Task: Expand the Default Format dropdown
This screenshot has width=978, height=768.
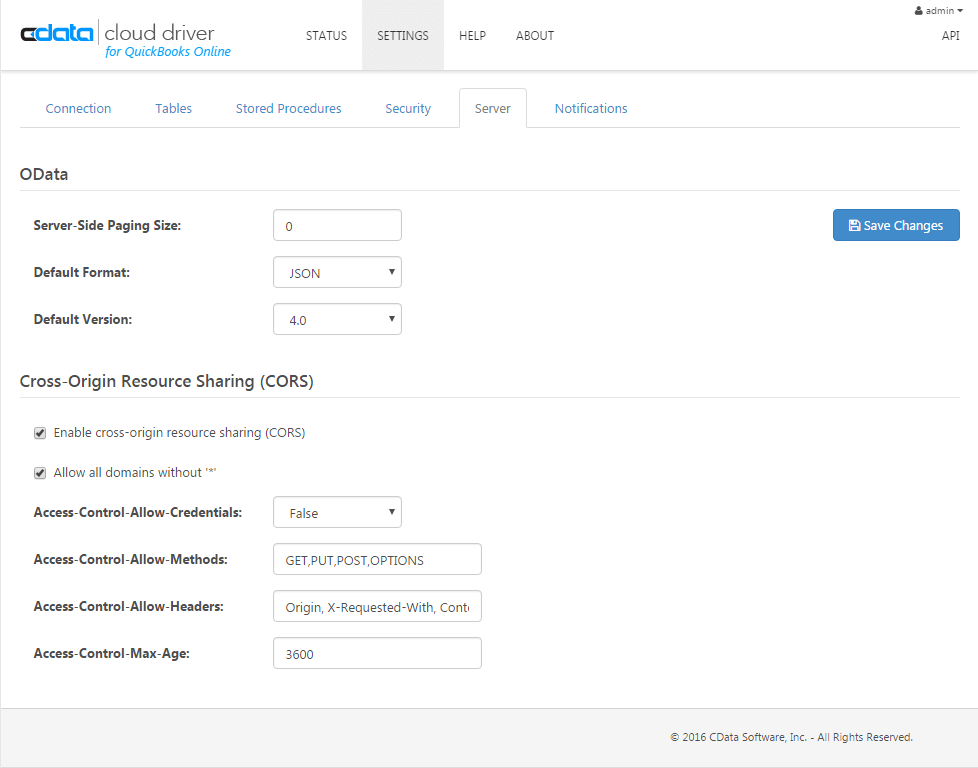Action: coord(337,272)
